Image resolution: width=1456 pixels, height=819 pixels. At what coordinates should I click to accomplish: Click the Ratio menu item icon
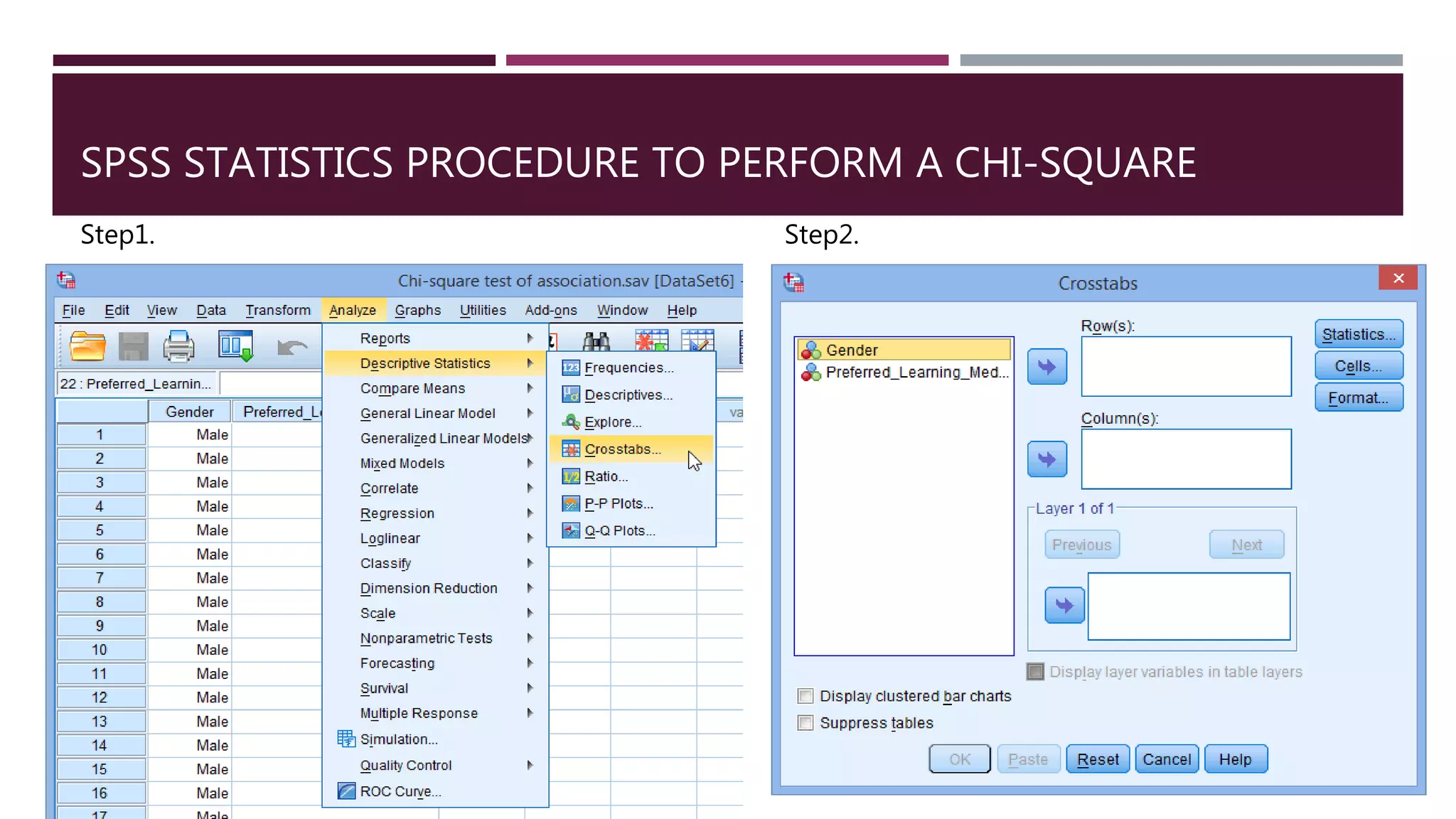tap(571, 476)
